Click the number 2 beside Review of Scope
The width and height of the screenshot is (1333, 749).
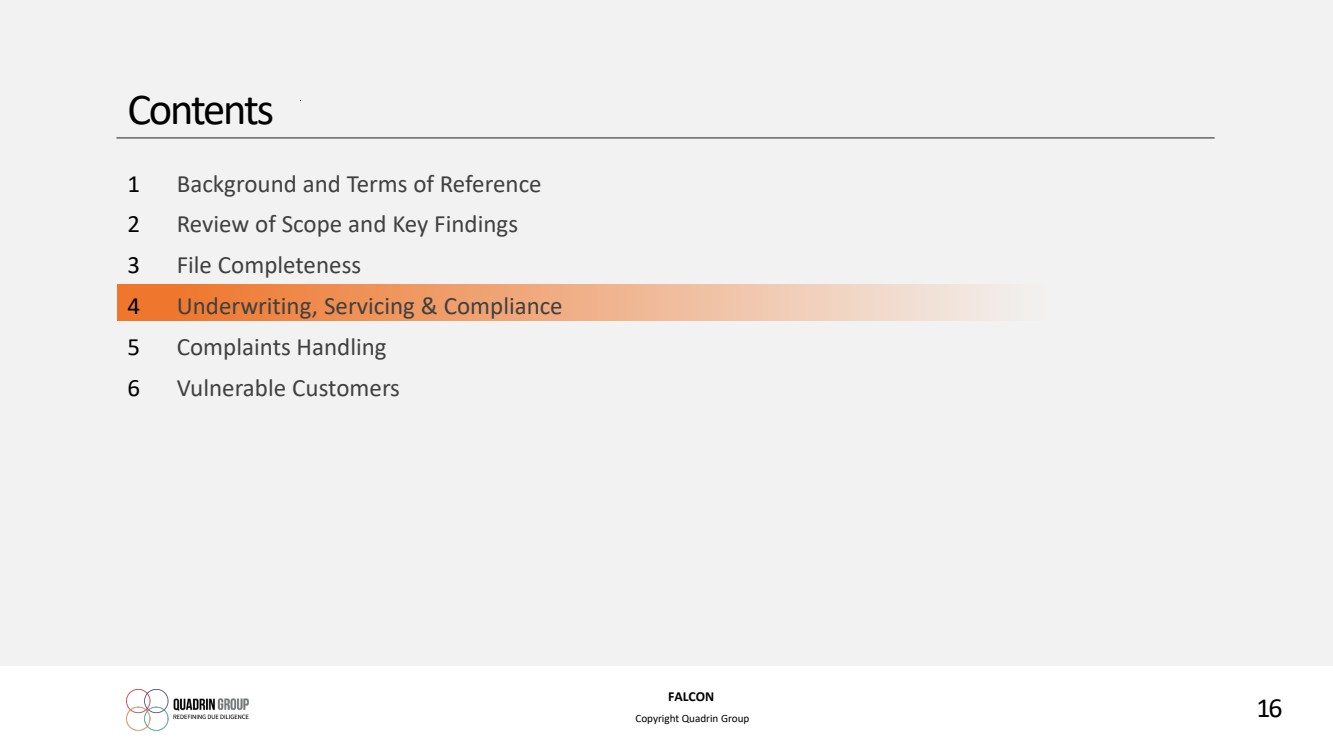coord(133,225)
